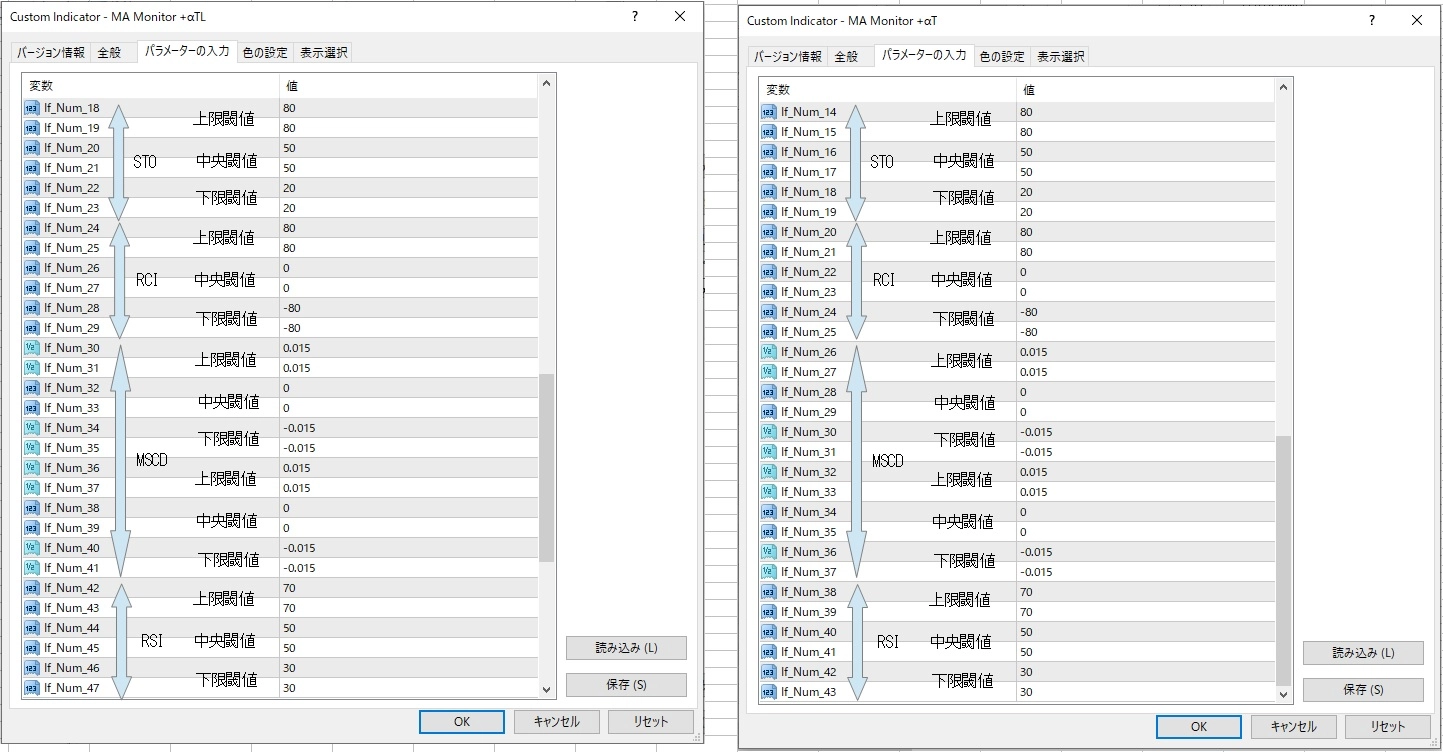1443x752 pixels.
Task: Select the If_Num_36 variable icon in +αT window
Action: click(769, 552)
